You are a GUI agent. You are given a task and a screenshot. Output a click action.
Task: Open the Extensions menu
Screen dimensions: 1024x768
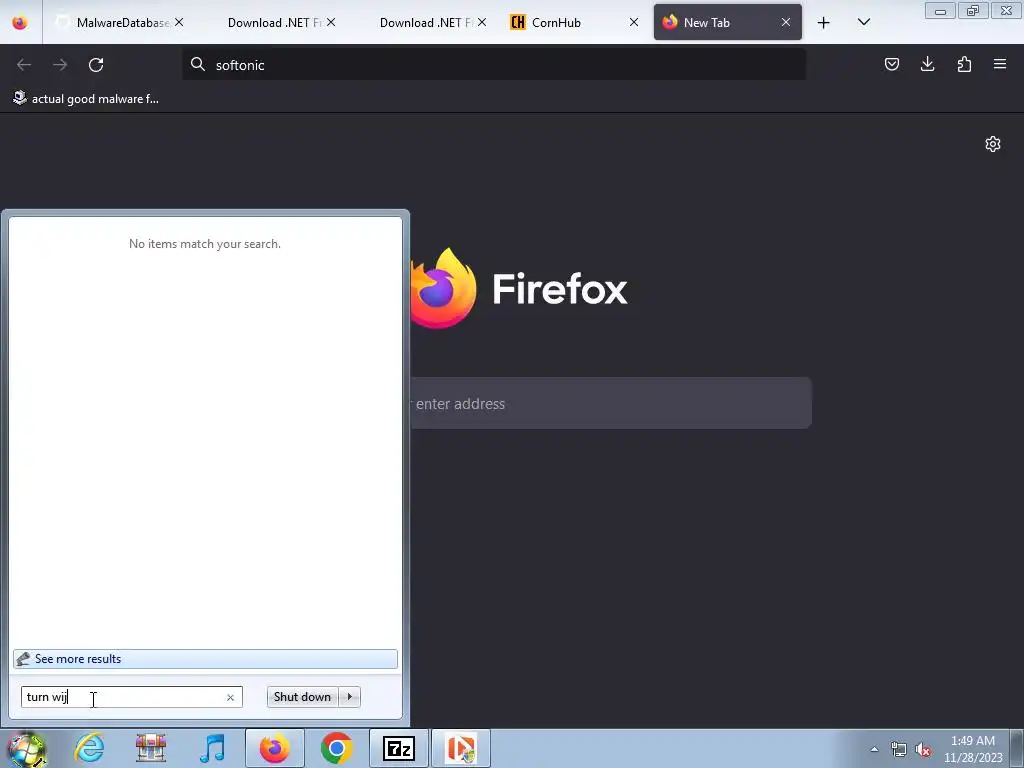pyautogui.click(x=964, y=64)
